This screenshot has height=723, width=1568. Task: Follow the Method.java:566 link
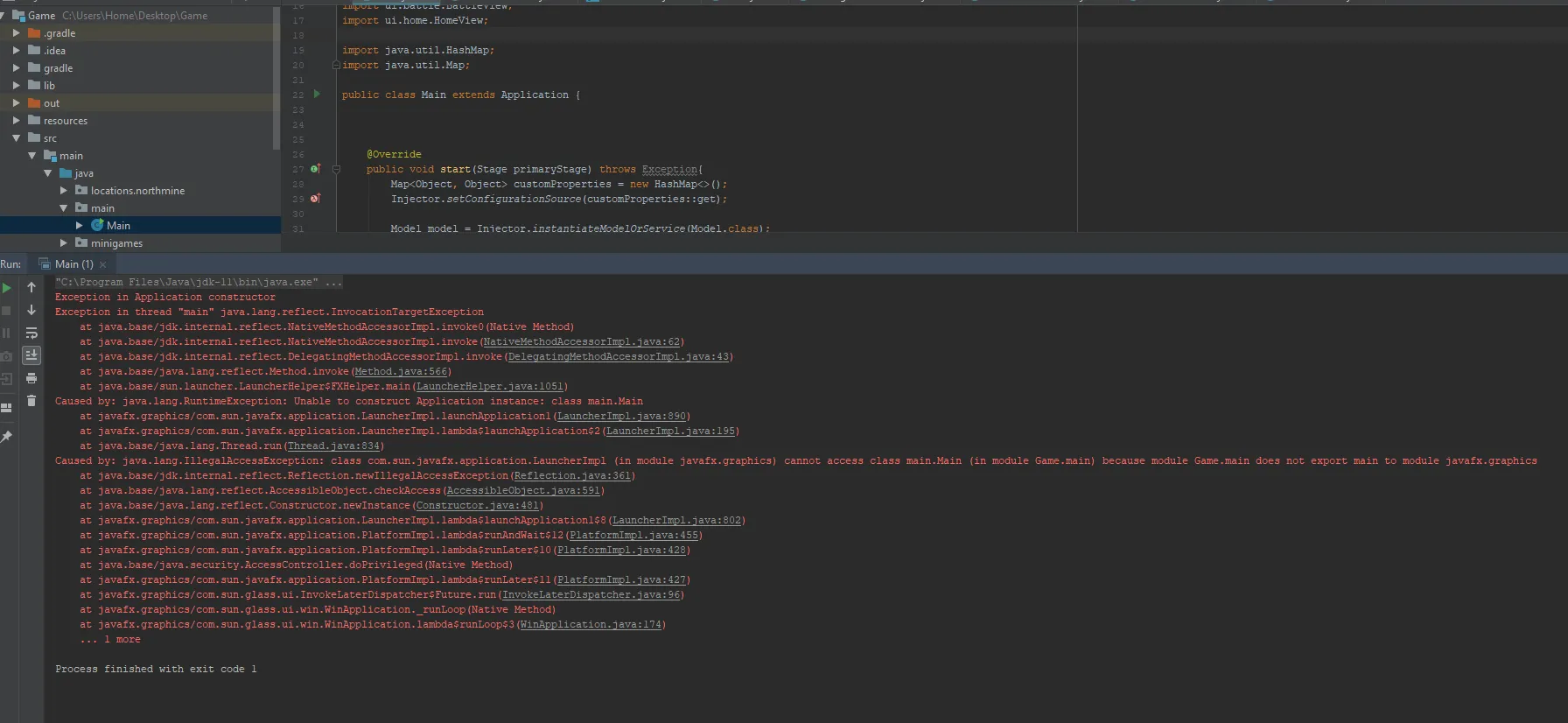click(401, 371)
